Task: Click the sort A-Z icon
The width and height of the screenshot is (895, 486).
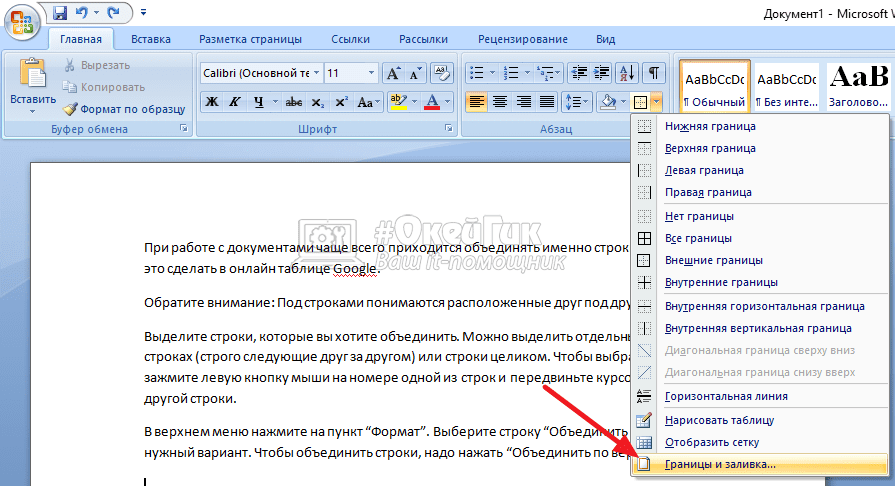Action: click(627, 73)
